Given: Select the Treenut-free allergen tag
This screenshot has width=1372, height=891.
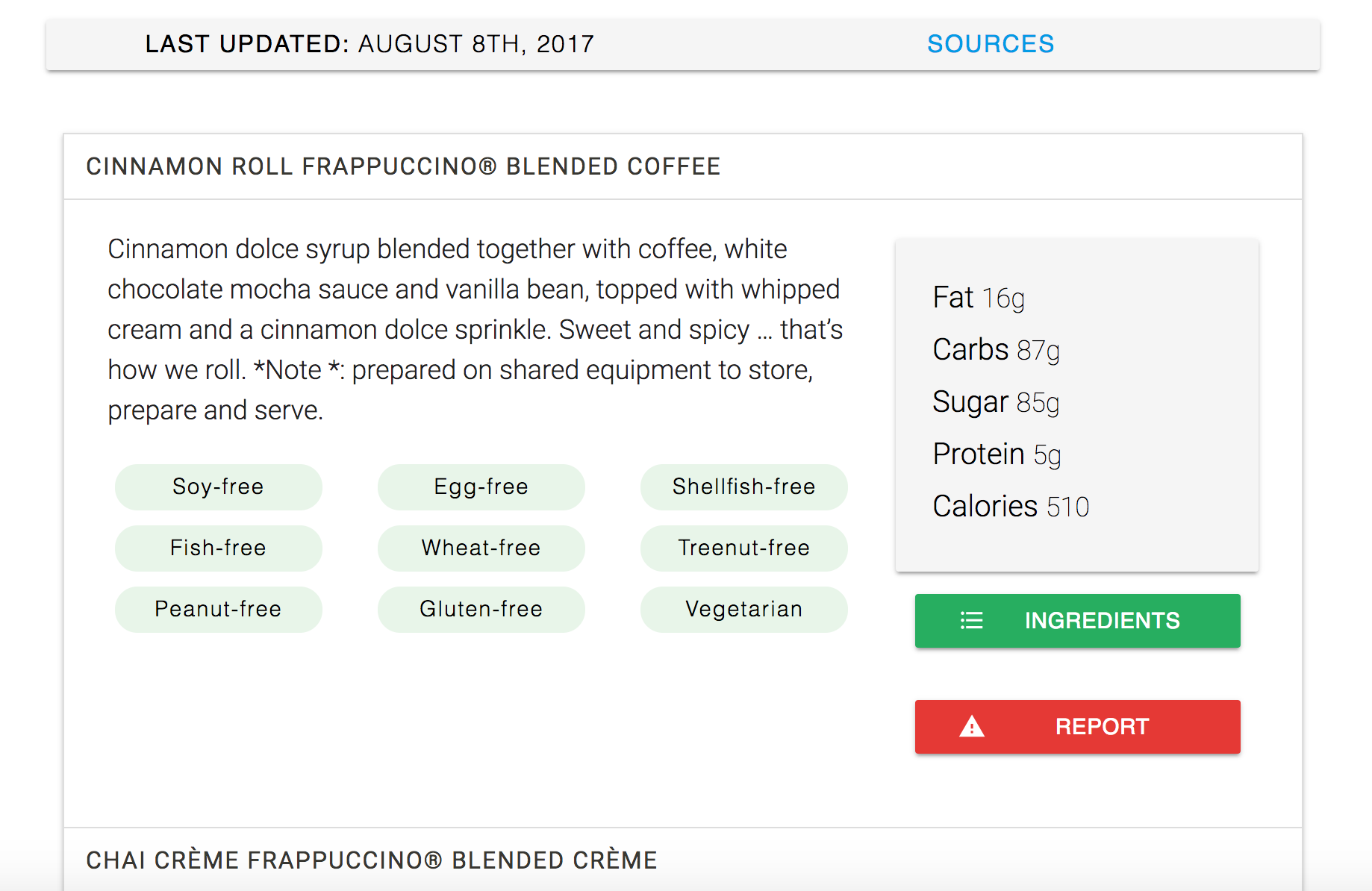Looking at the screenshot, I should (x=743, y=548).
